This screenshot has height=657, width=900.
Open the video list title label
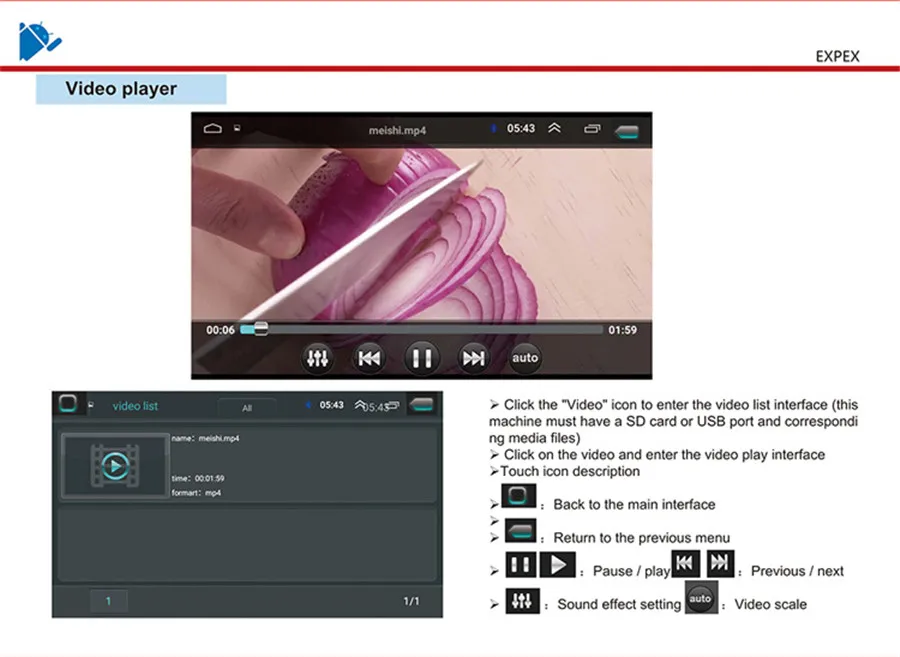[135, 406]
